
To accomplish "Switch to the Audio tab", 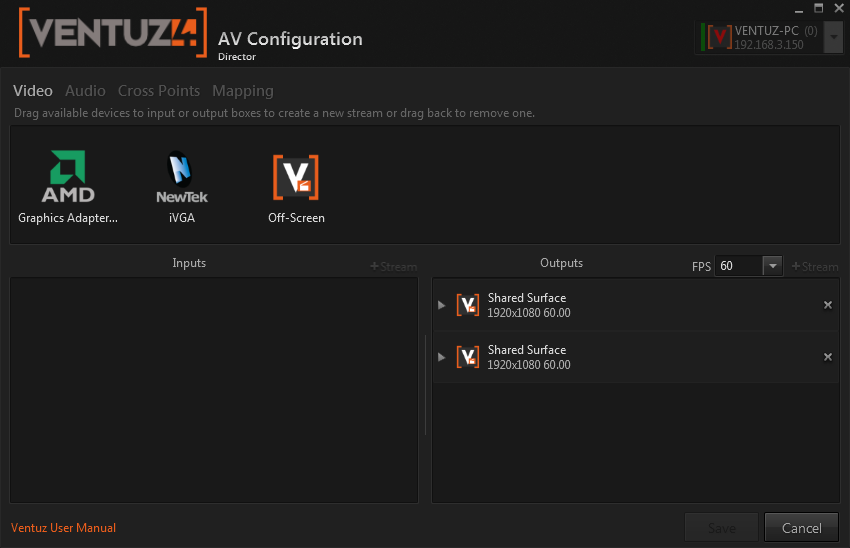I will 85,91.
